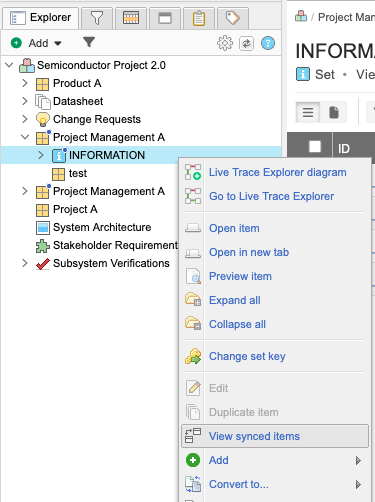Screen dimensions: 375x502
Task: Toggle the select-all checkbox in table header
Action: click(x=315, y=146)
